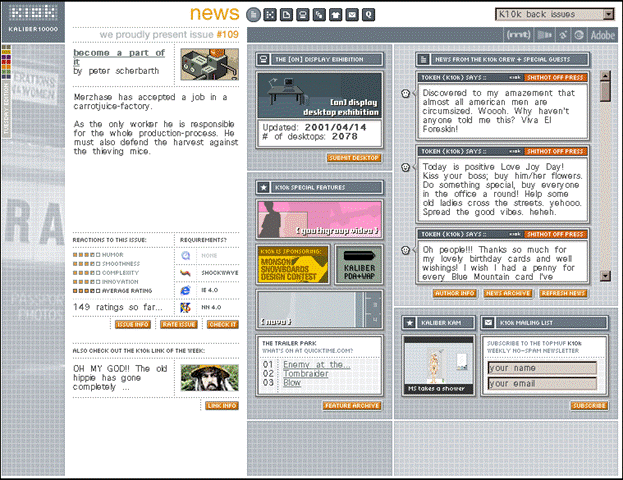This screenshot has width=623, height=480.
Task: Click the Internet Explorer 4.0 requirement icon
Action: (x=185, y=290)
